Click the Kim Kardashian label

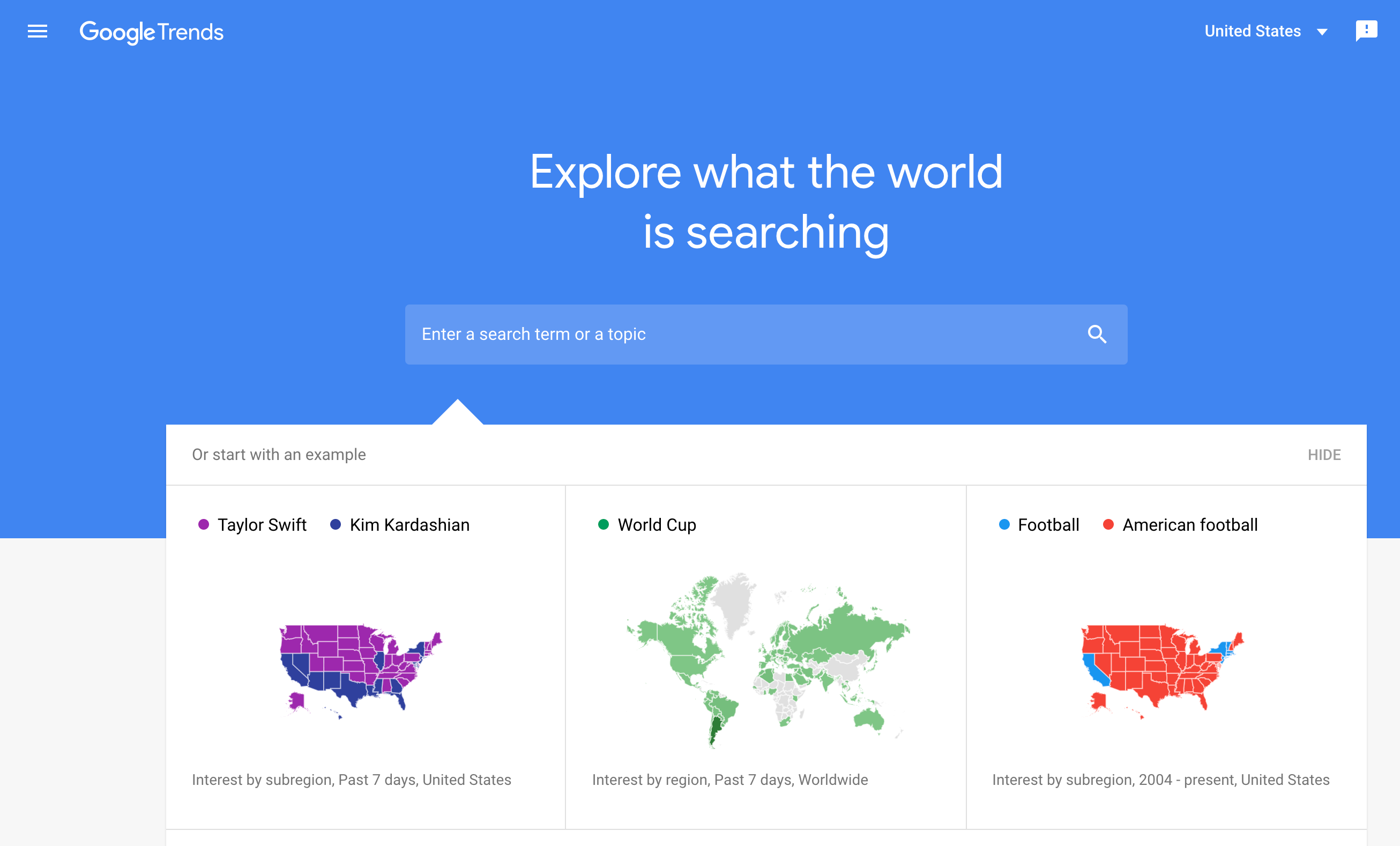click(x=409, y=524)
